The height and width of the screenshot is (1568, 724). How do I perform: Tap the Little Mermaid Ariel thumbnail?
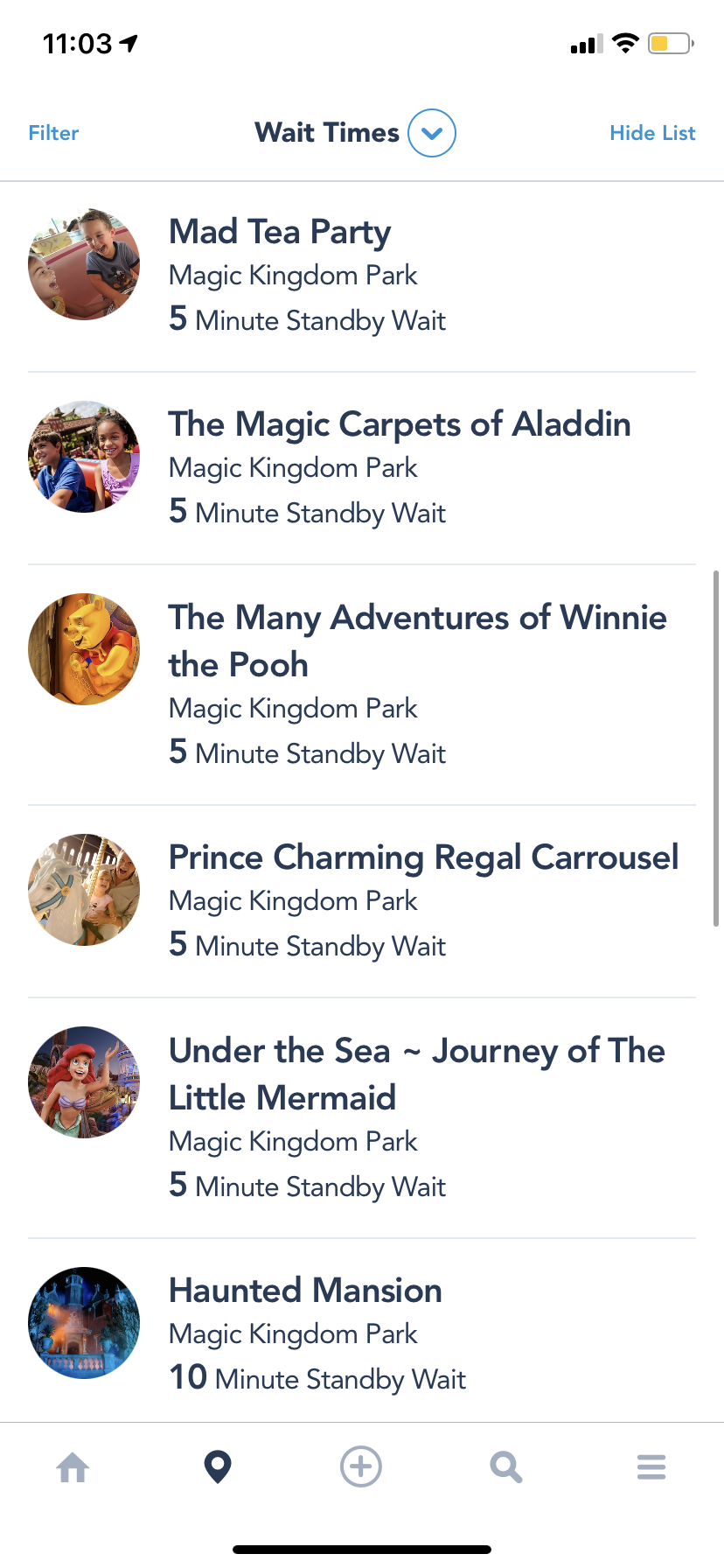pos(84,1082)
